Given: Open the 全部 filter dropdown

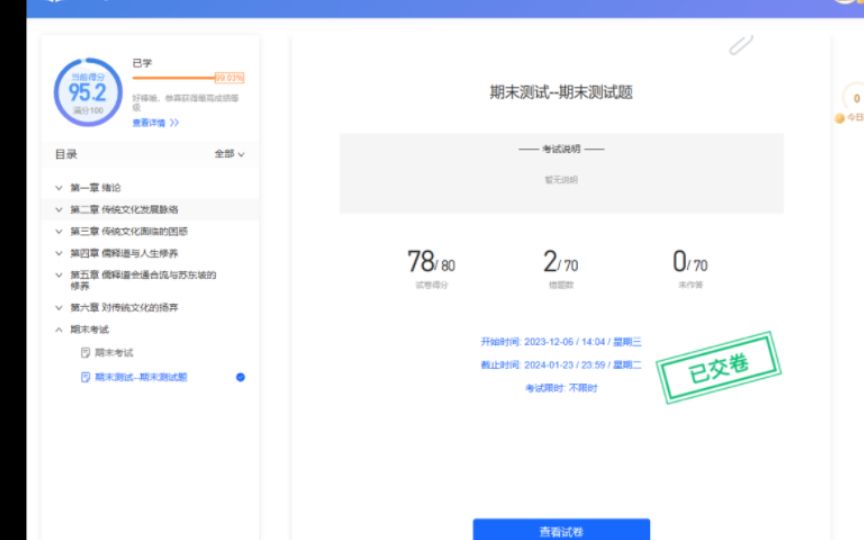Looking at the screenshot, I should tap(229, 154).
